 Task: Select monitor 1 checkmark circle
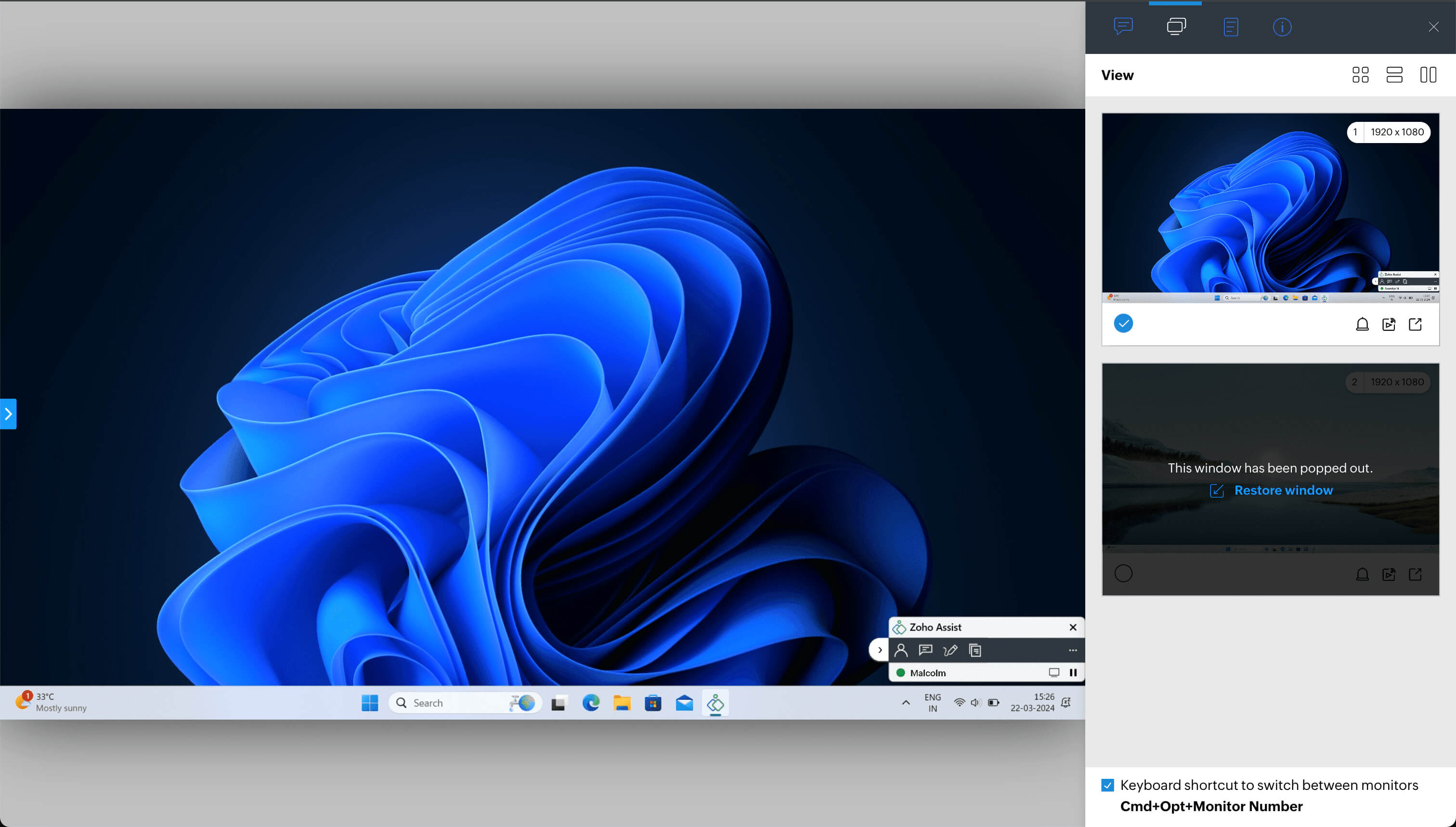(x=1123, y=324)
